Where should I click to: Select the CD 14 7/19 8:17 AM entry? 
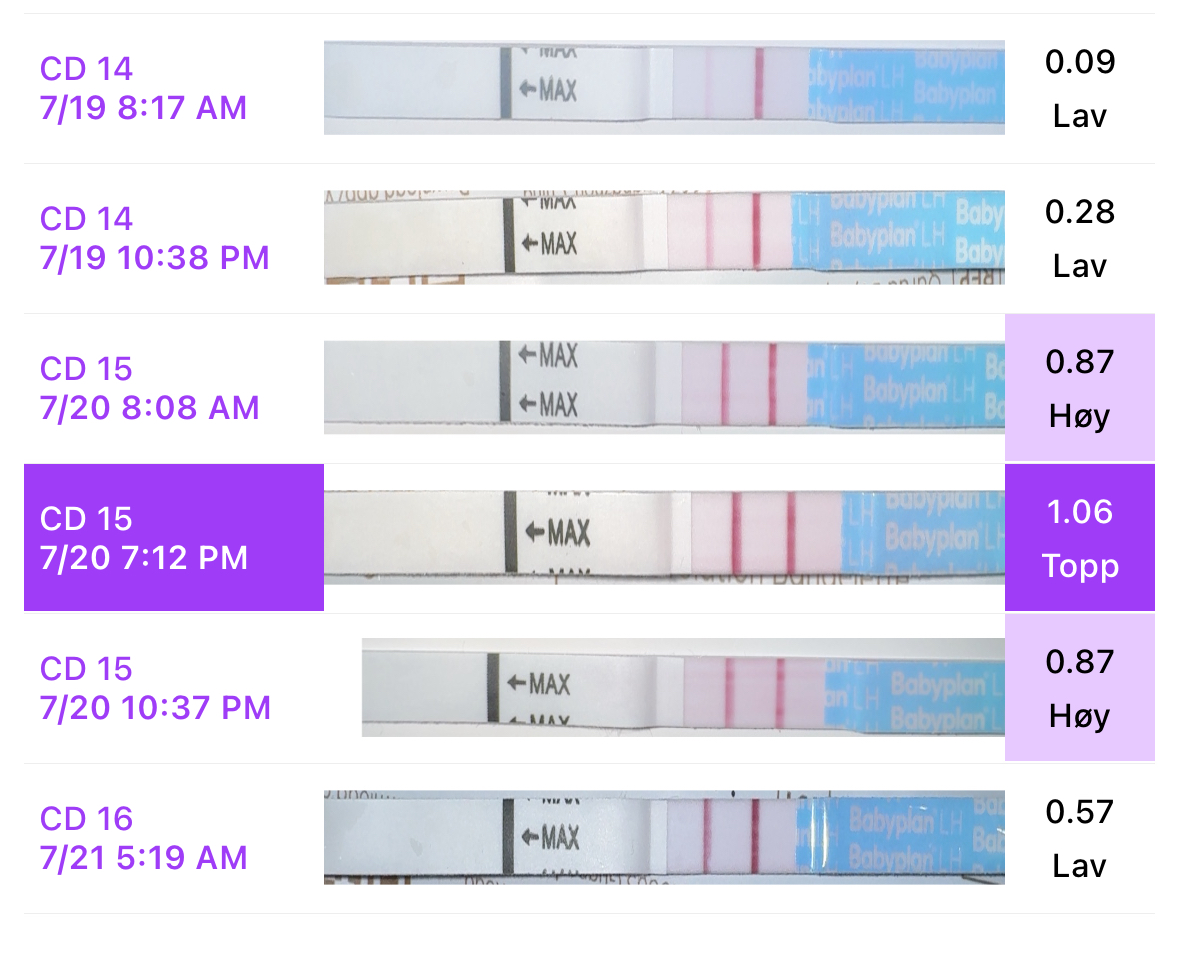pos(143,88)
